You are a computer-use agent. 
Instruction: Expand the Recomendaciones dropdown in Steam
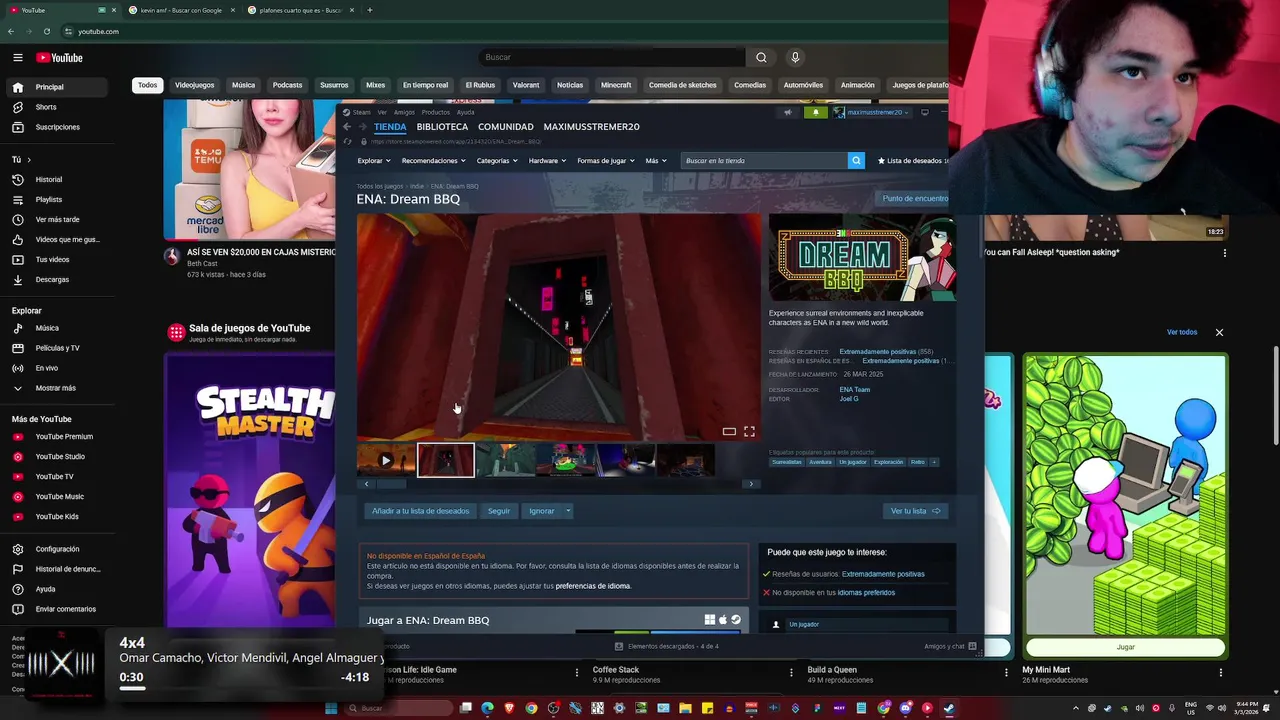tap(433, 161)
